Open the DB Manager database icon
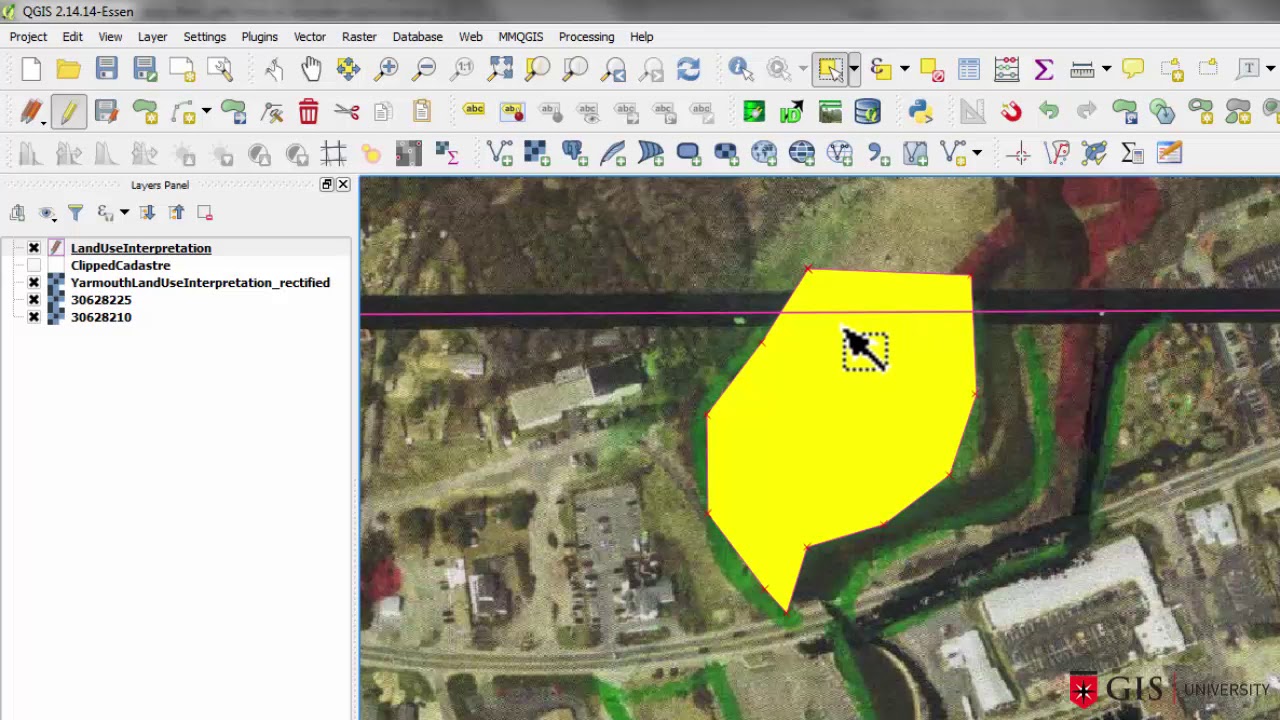The image size is (1280, 720). (x=867, y=111)
